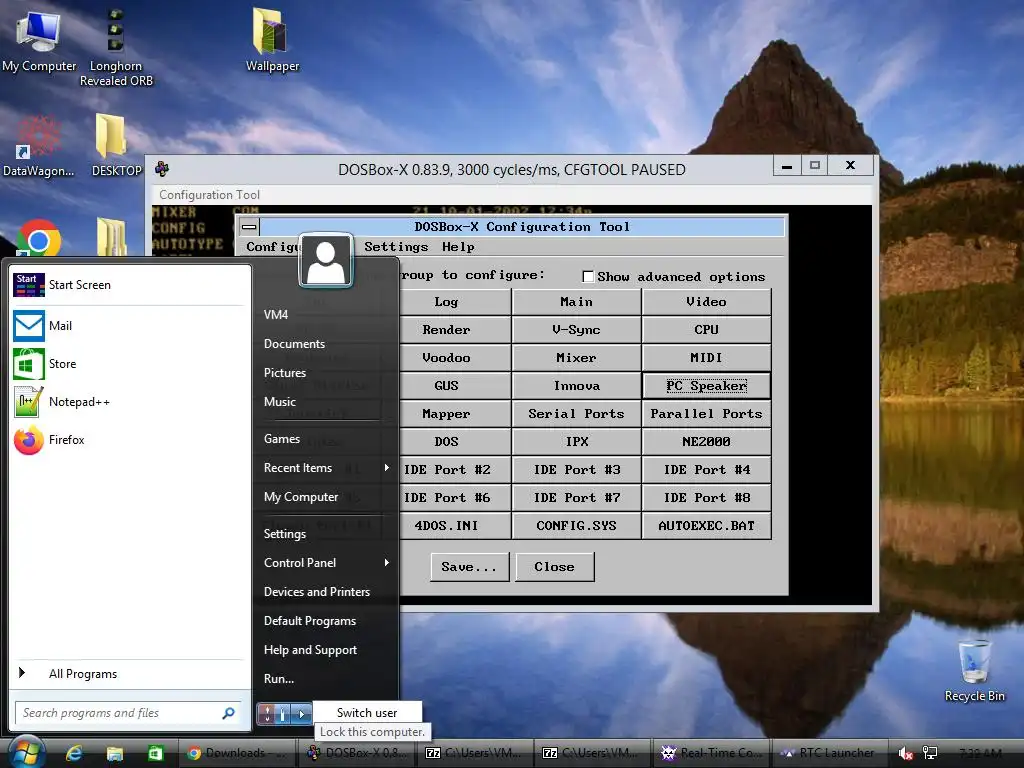Viewport: 1024px width, 768px height.
Task: Open green Store icon on taskbar
Action: [155, 753]
